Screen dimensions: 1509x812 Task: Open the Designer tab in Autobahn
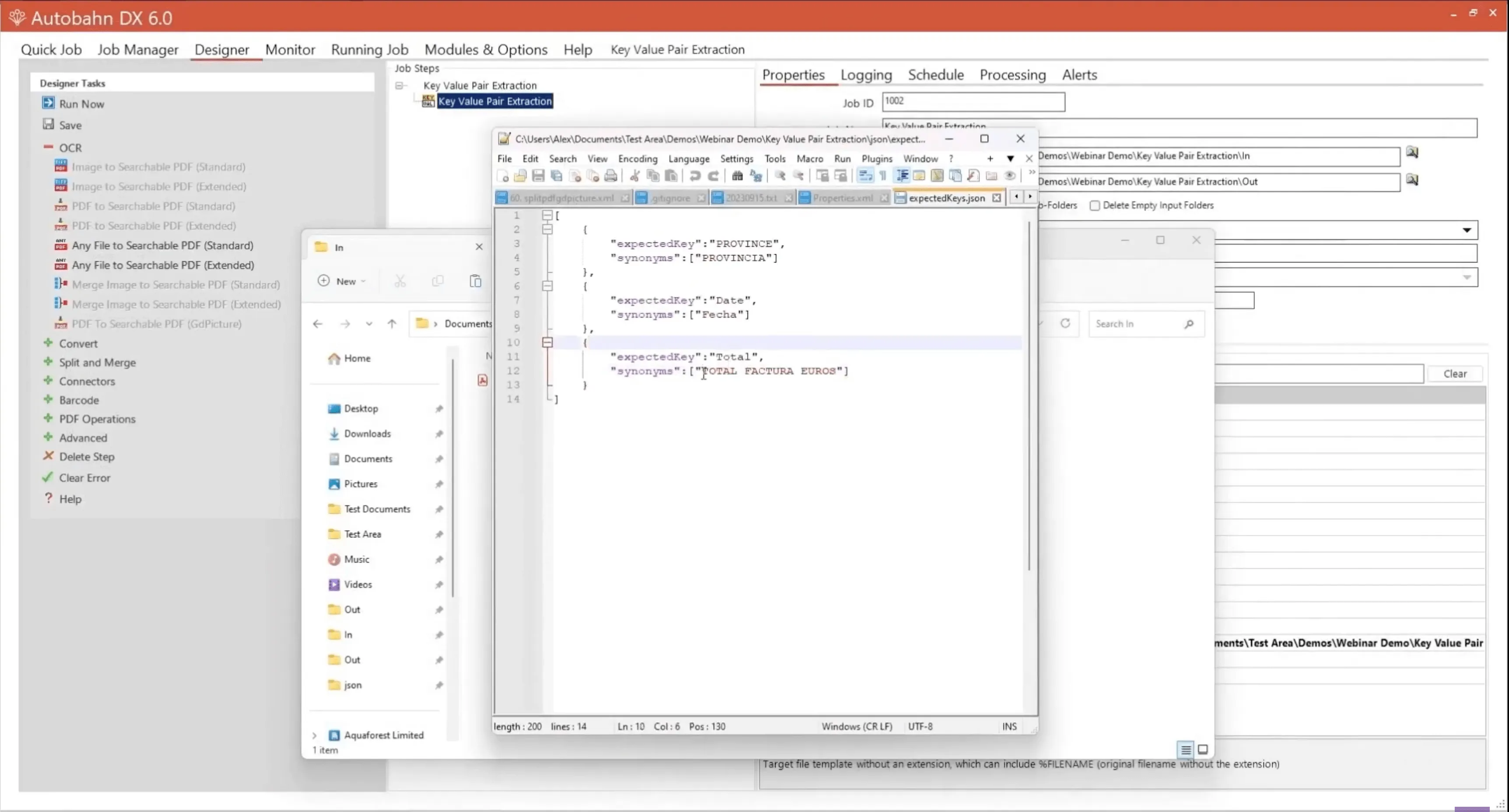tap(221, 50)
